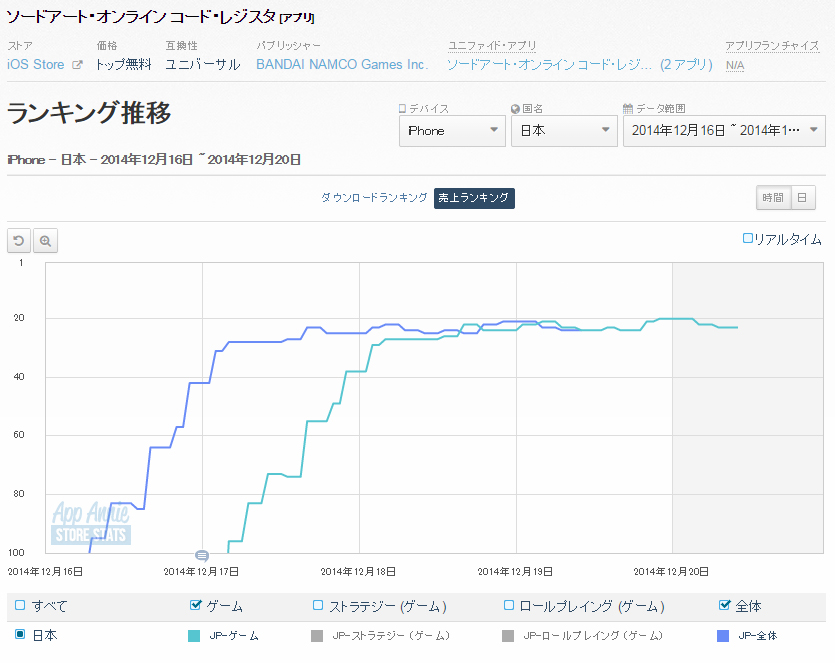
Task: Click the chart reset undo icon
Action: click(x=19, y=241)
